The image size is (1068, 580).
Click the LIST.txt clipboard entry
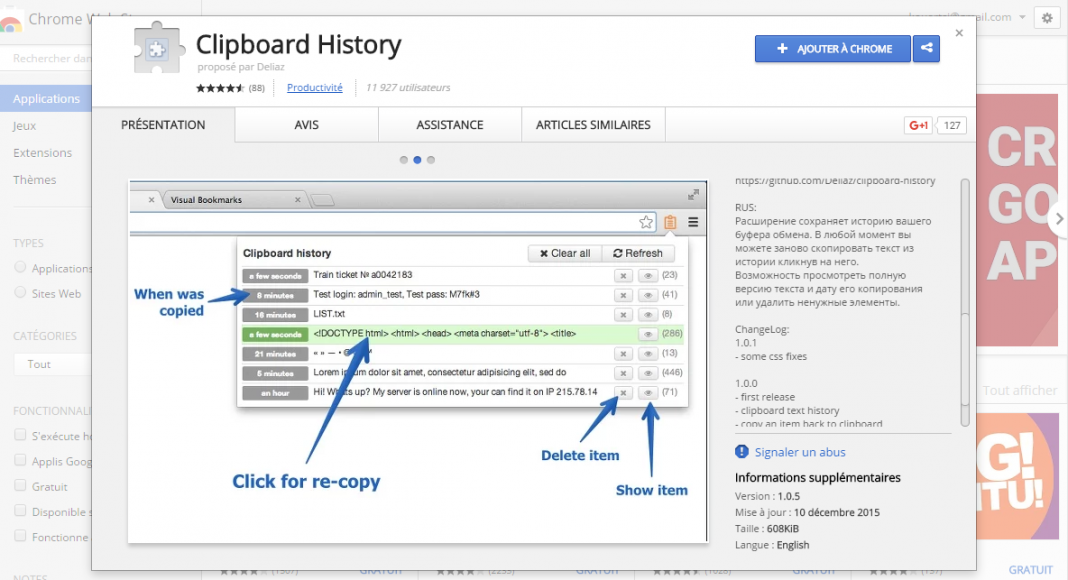(x=329, y=314)
